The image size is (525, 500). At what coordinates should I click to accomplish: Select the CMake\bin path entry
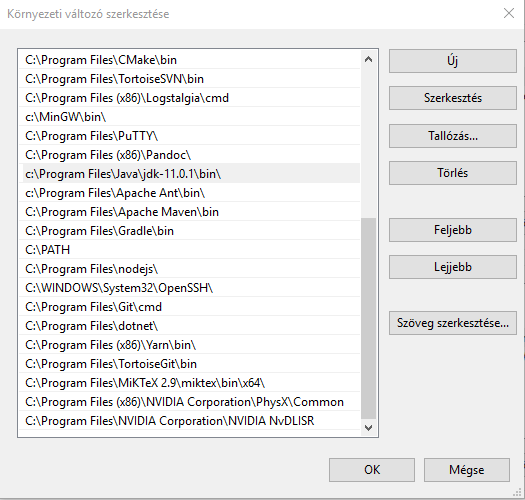coord(190,60)
